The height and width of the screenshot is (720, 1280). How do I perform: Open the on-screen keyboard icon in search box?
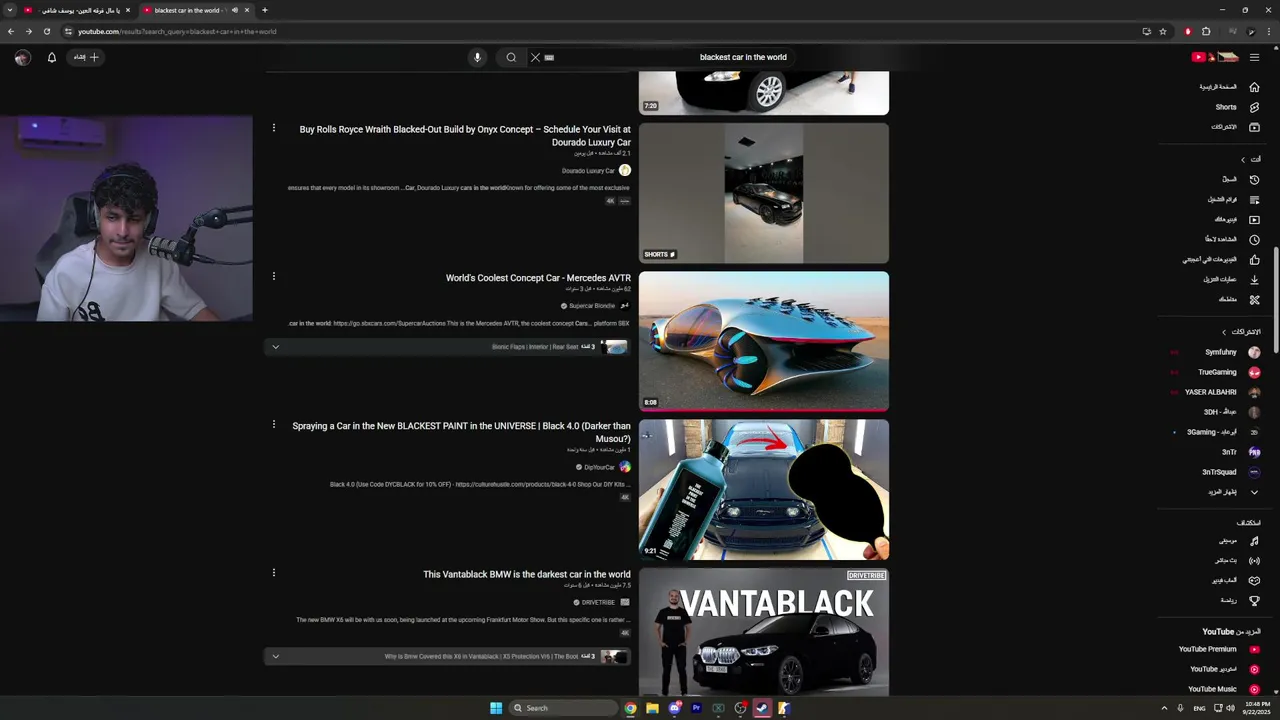[x=549, y=57]
